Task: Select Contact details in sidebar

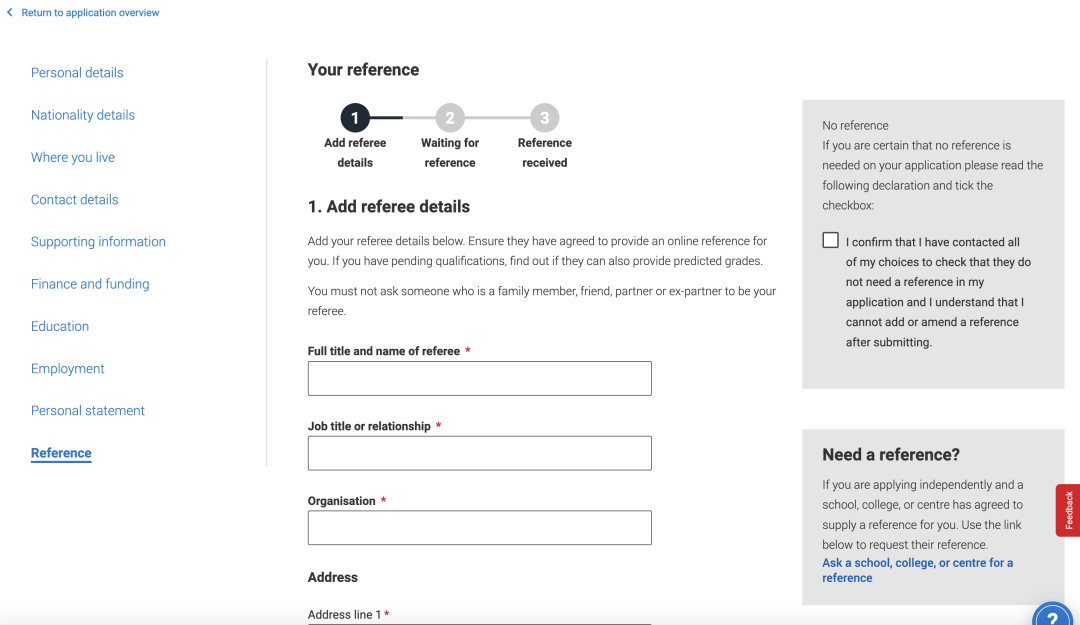Action: 74,200
